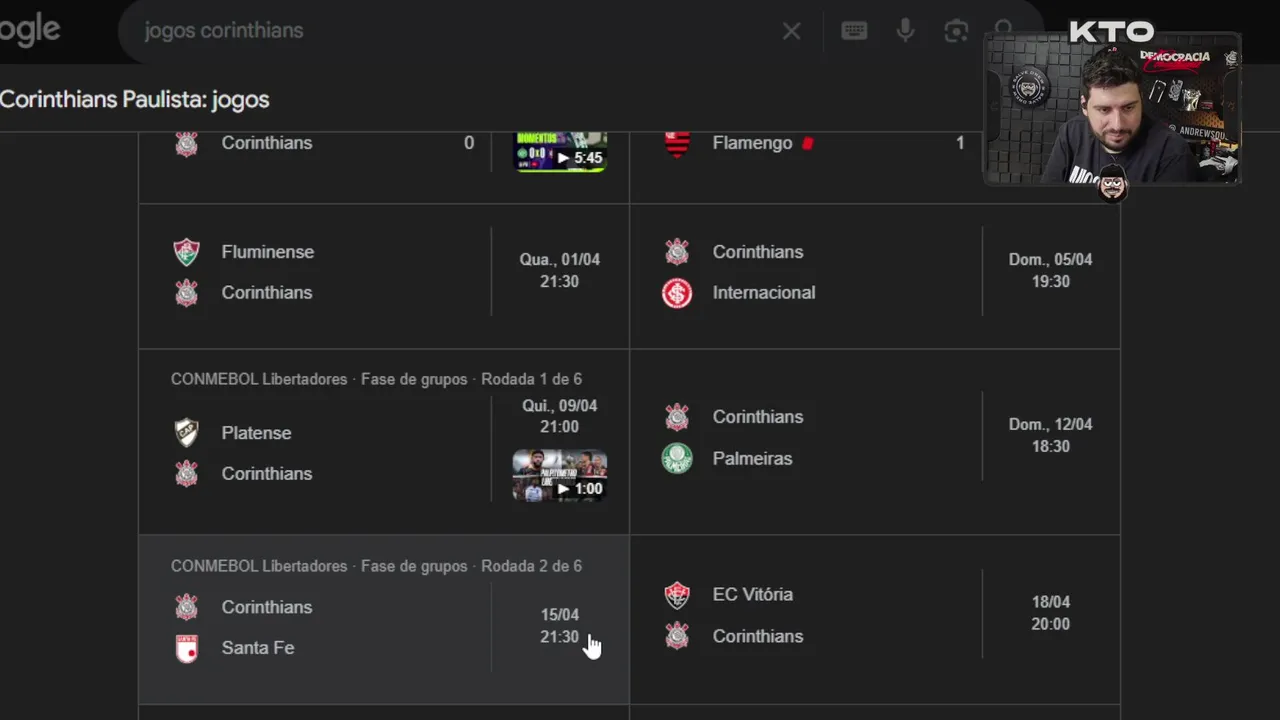Open the match scheduled 18/04 at 20:00
This screenshot has width=1280, height=720.
coord(1050,613)
